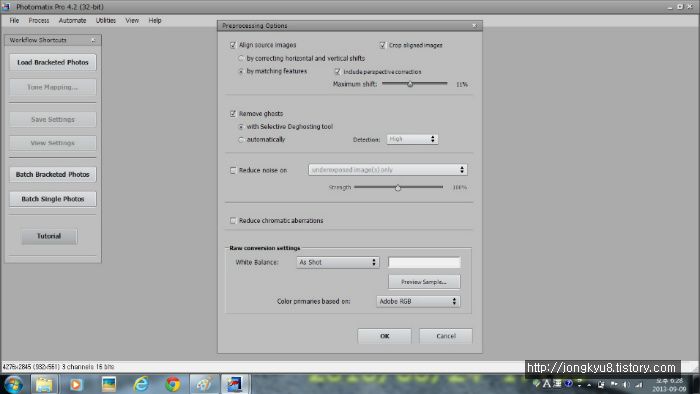Open the Windows Start menu orb
Viewport: 700px width, 394px height.
click(x=13, y=385)
